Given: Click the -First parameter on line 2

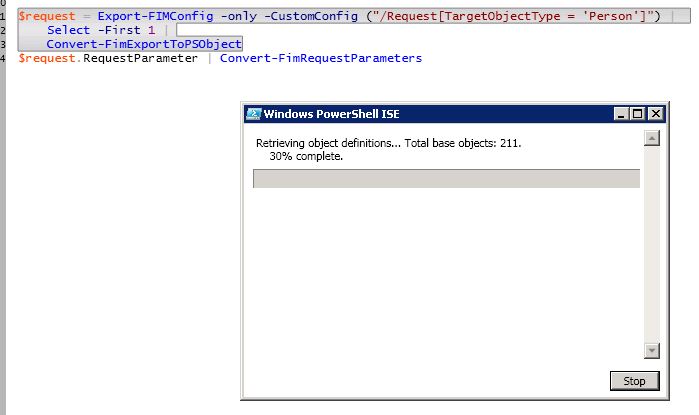Looking at the screenshot, I should [119, 30].
